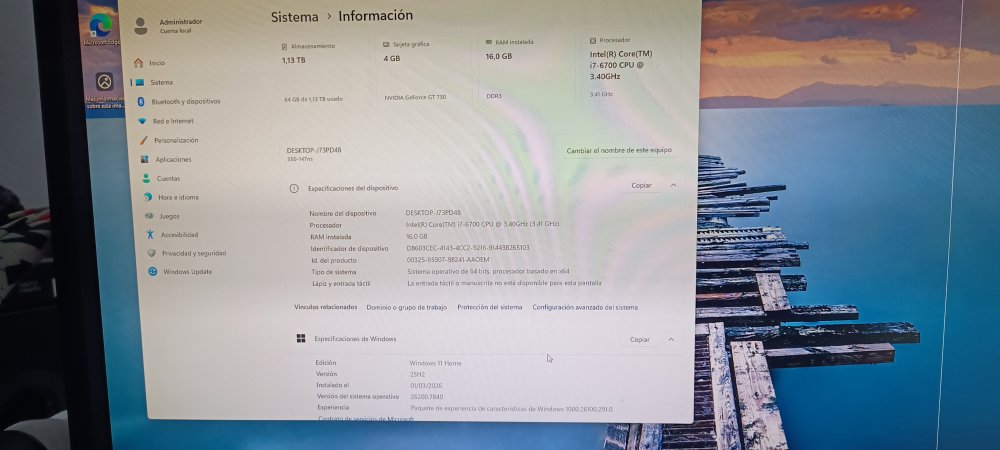
Task: Open Configuración avanzada del sistema link
Action: pos(585,307)
